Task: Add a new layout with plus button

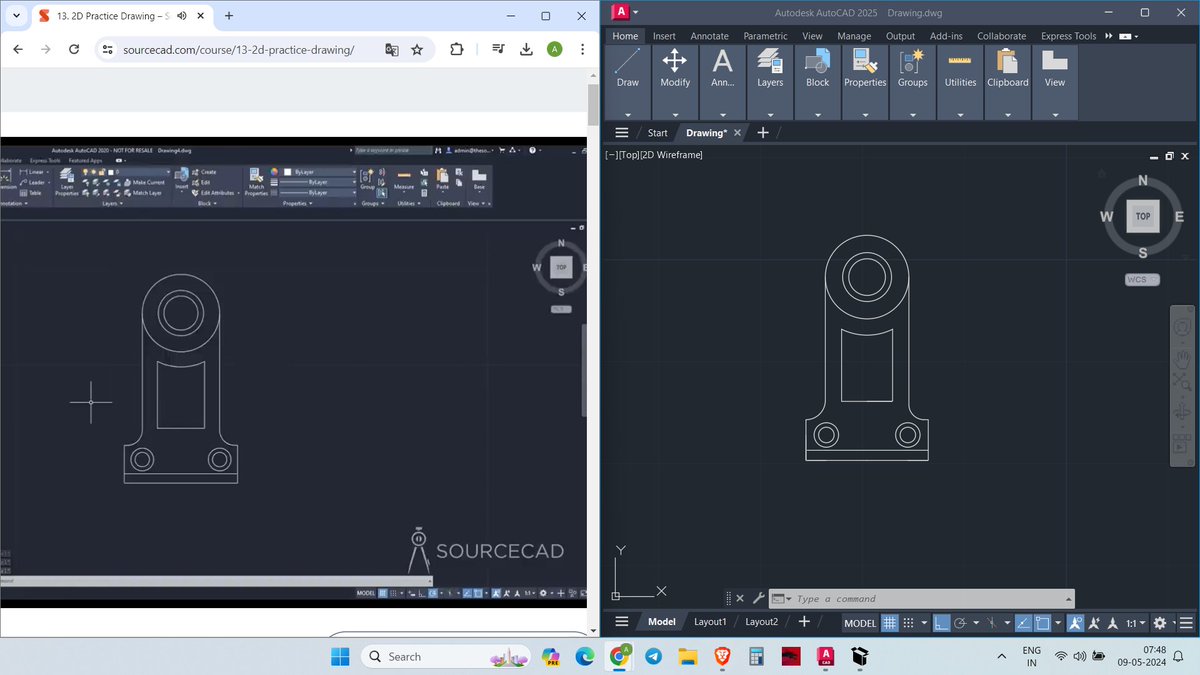Action: tap(804, 622)
